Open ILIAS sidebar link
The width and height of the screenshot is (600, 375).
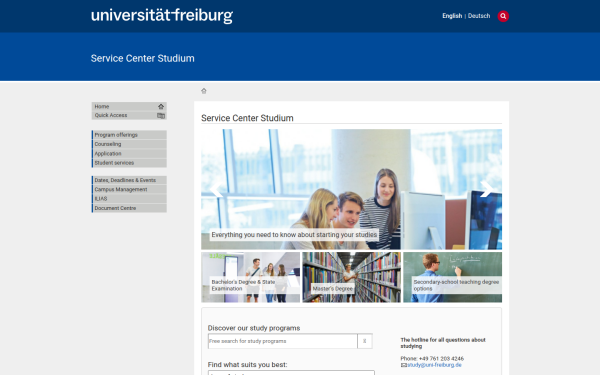pos(129,199)
